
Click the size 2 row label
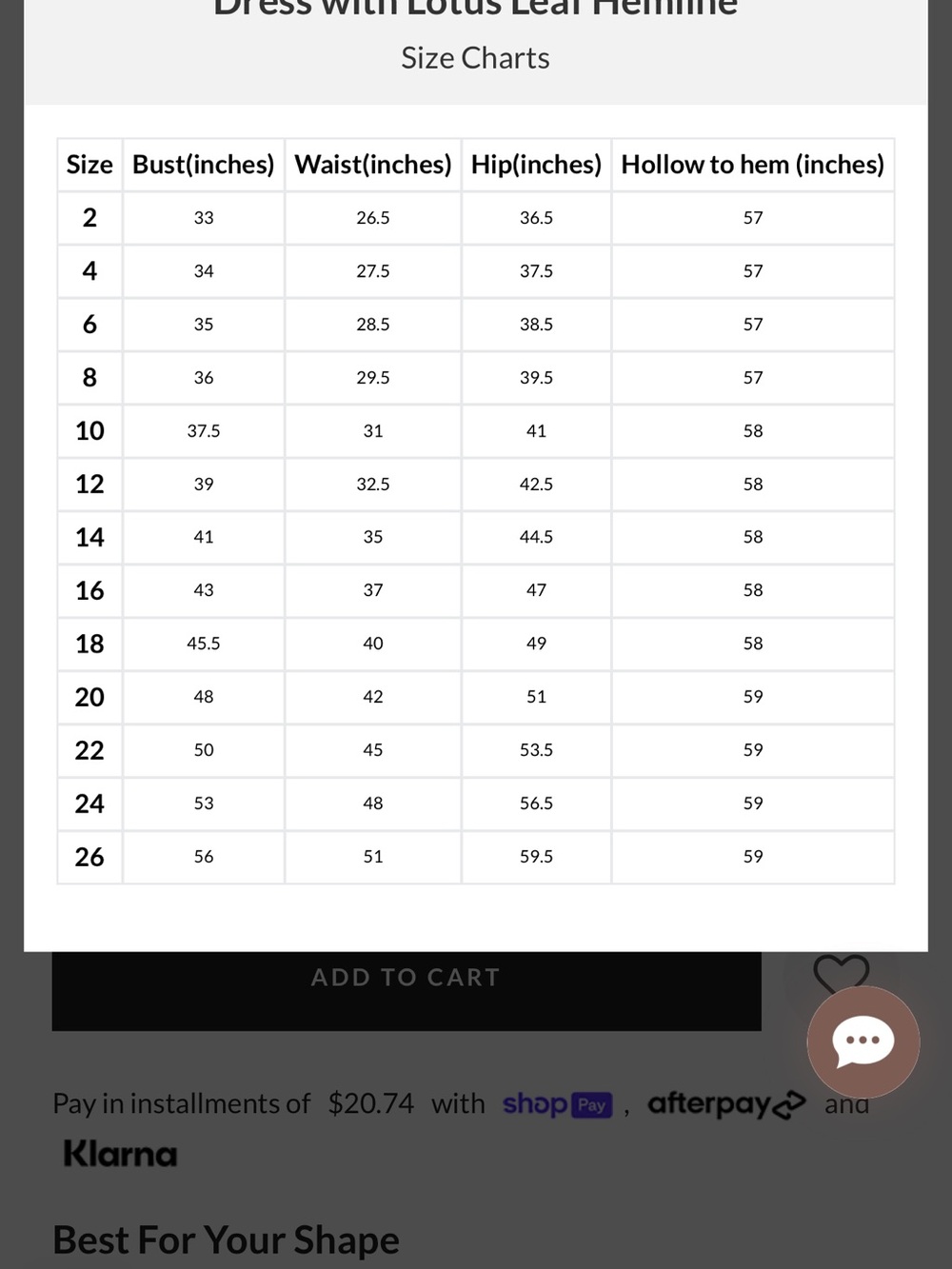pos(89,218)
